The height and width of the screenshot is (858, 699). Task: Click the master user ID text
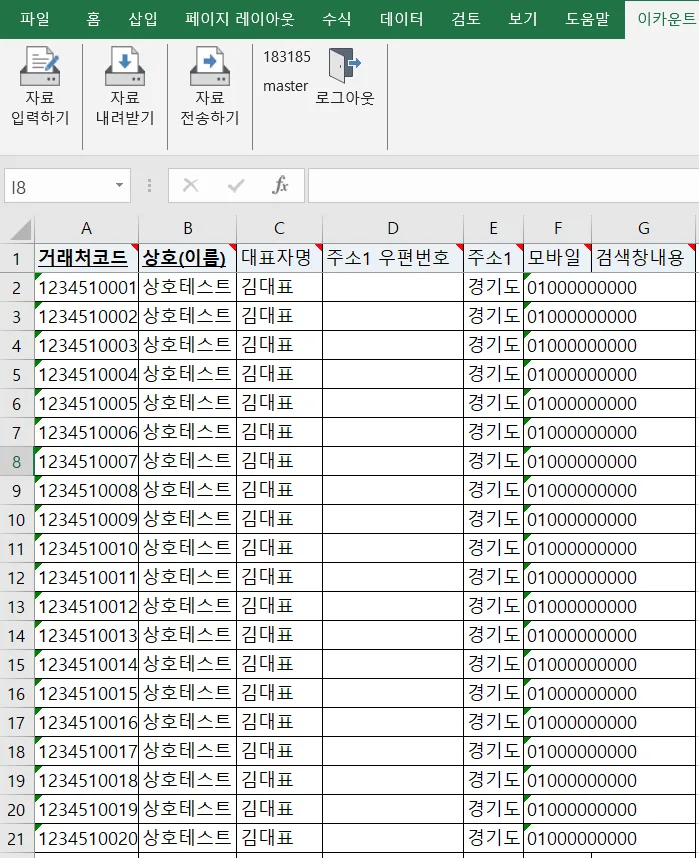(285, 86)
